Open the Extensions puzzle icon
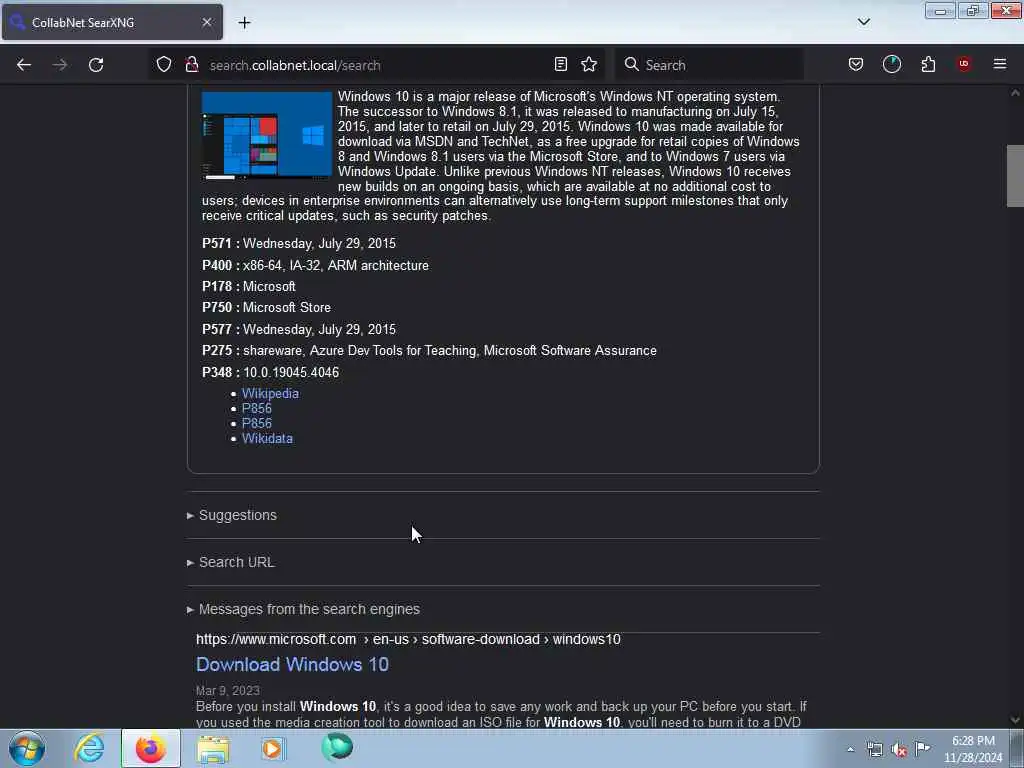The image size is (1024, 768). click(928, 64)
